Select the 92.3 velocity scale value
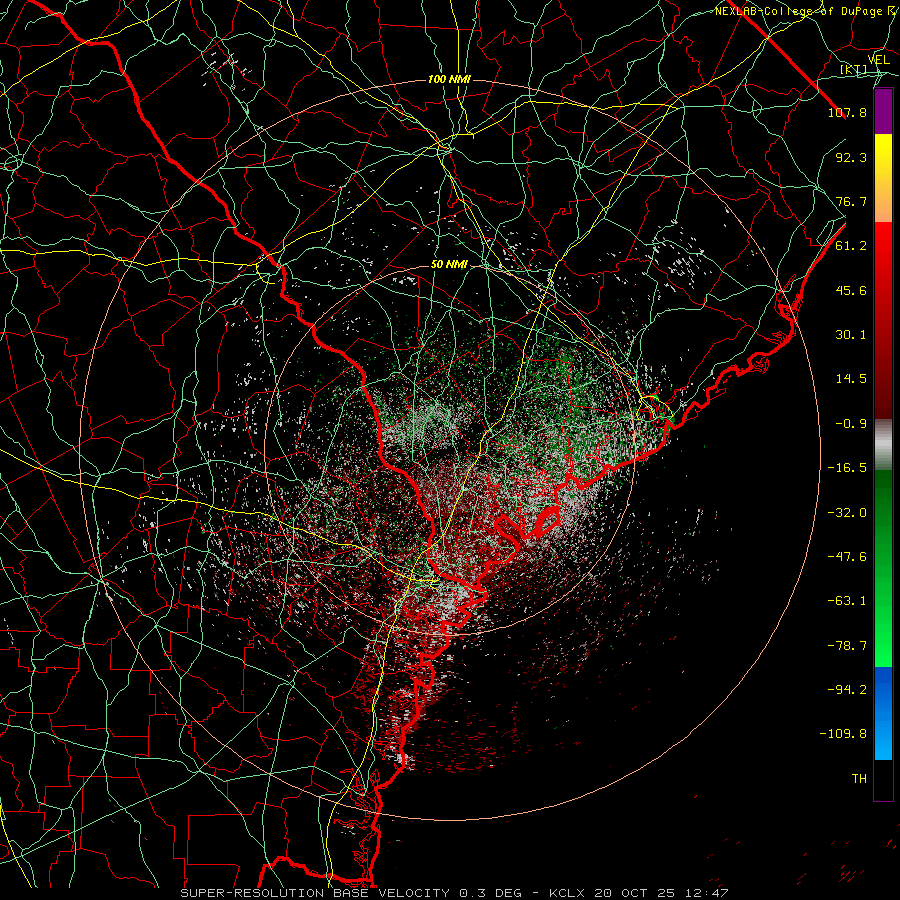 [x=851, y=157]
